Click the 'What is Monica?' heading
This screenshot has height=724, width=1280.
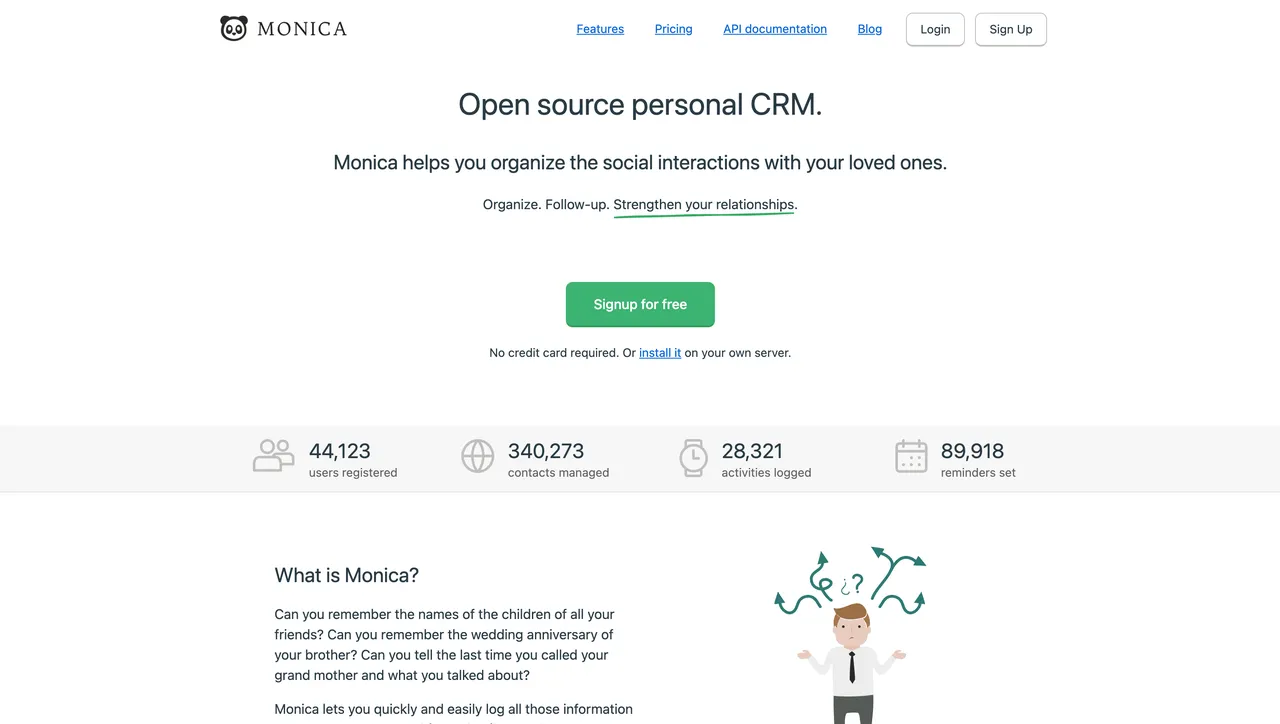coord(347,575)
